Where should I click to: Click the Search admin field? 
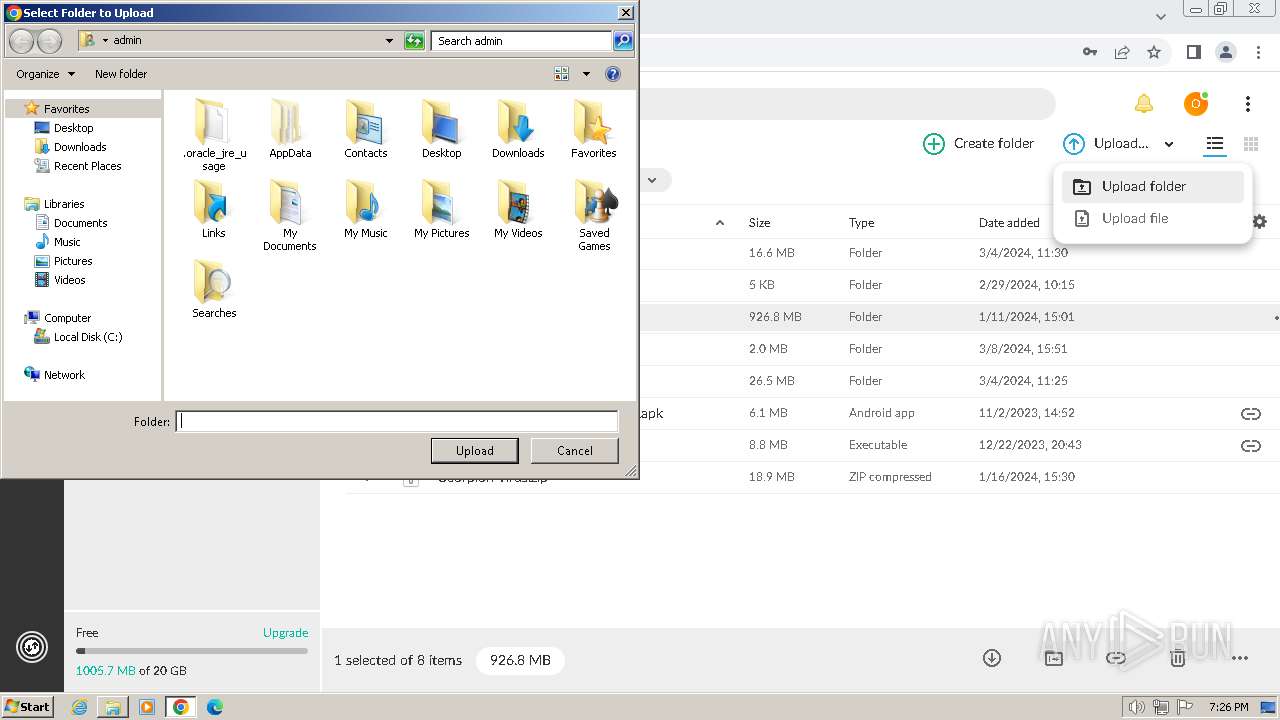tap(521, 41)
